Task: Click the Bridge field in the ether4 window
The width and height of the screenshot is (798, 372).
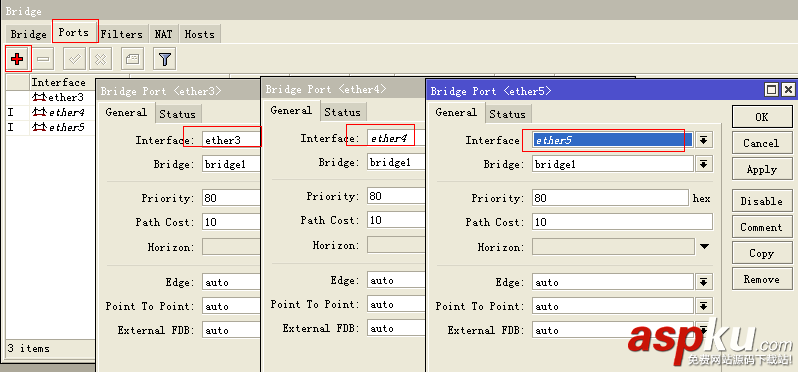Action: coord(396,162)
